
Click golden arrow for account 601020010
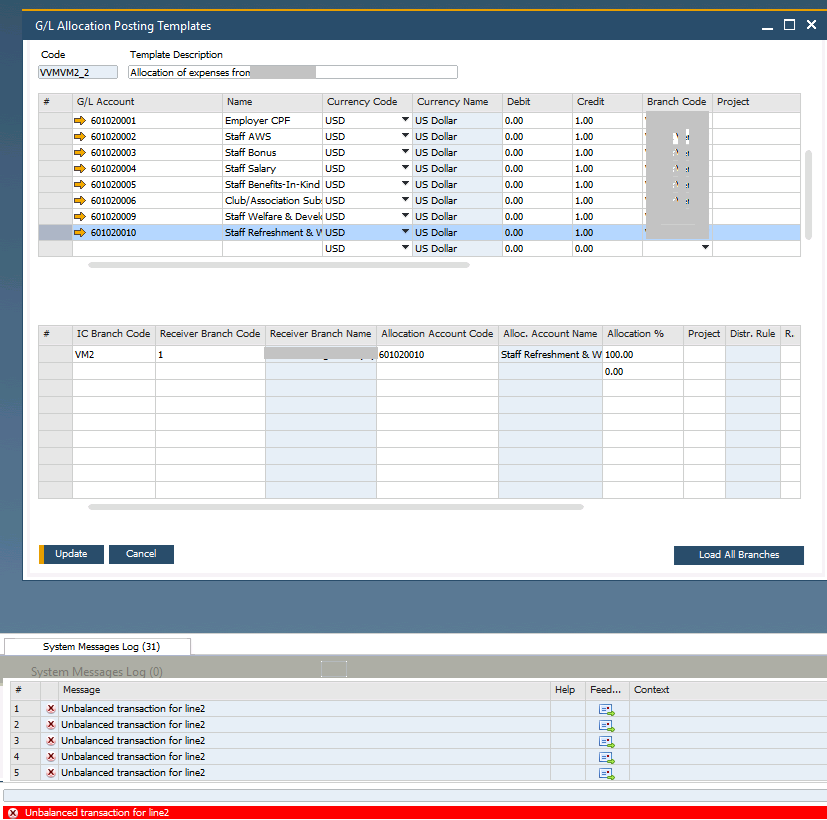click(81, 233)
